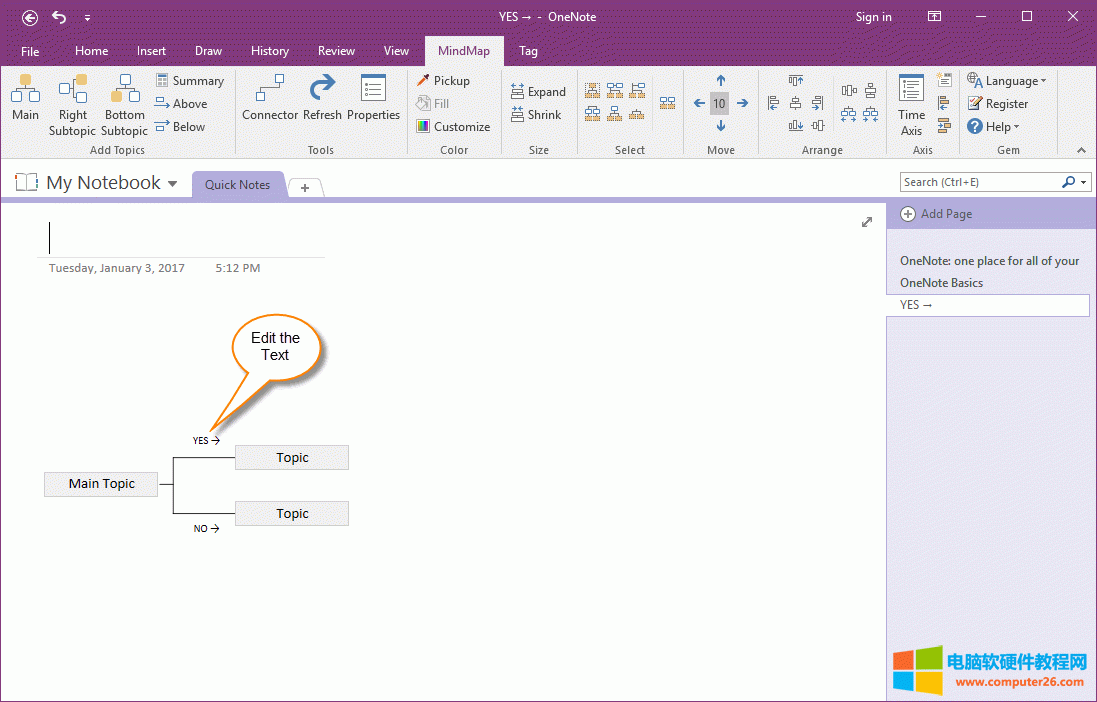Image resolution: width=1097 pixels, height=702 pixels.
Task: Open the Time Axis tool
Action: point(911,104)
